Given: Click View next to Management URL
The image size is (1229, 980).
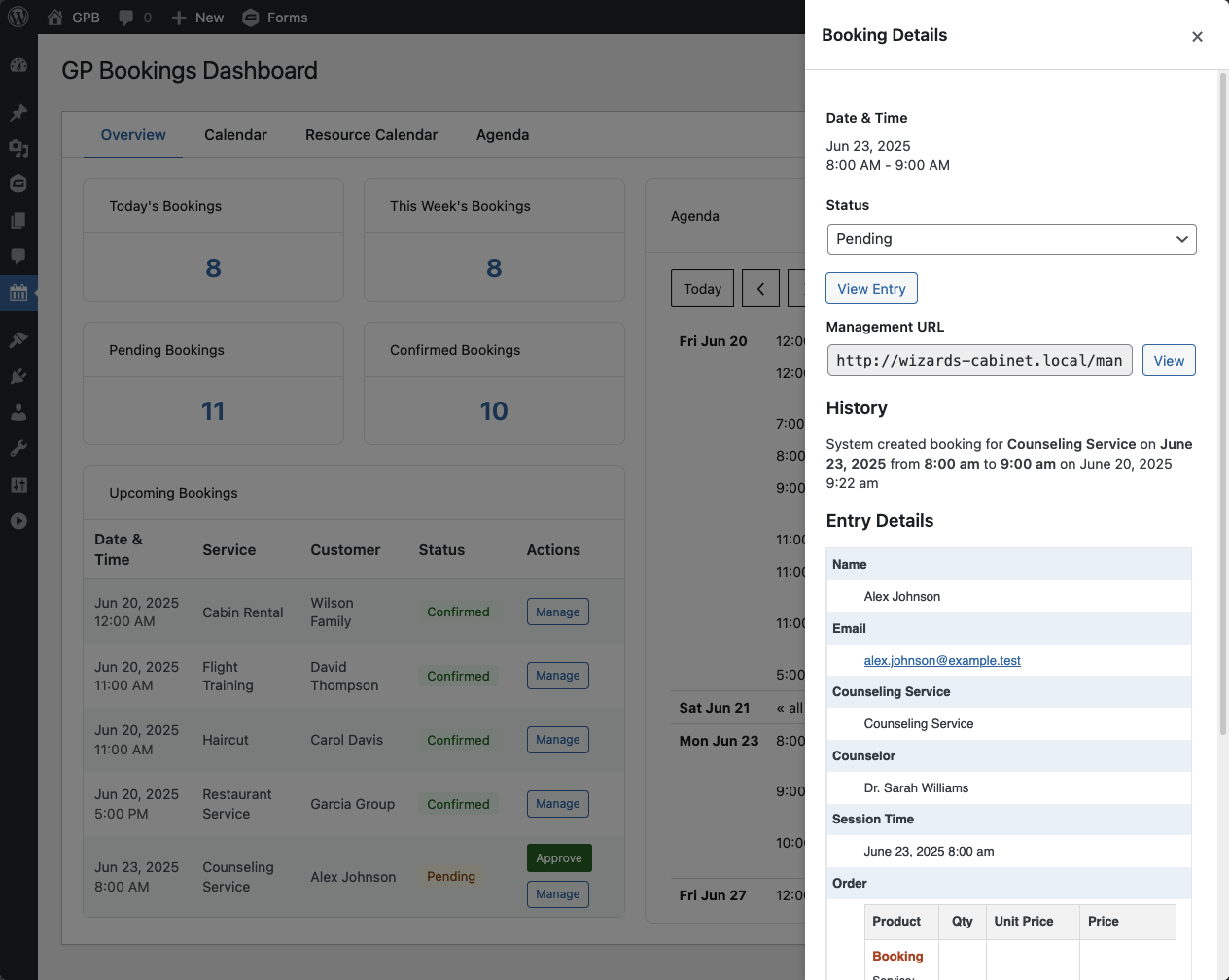Looking at the screenshot, I should (1169, 361).
